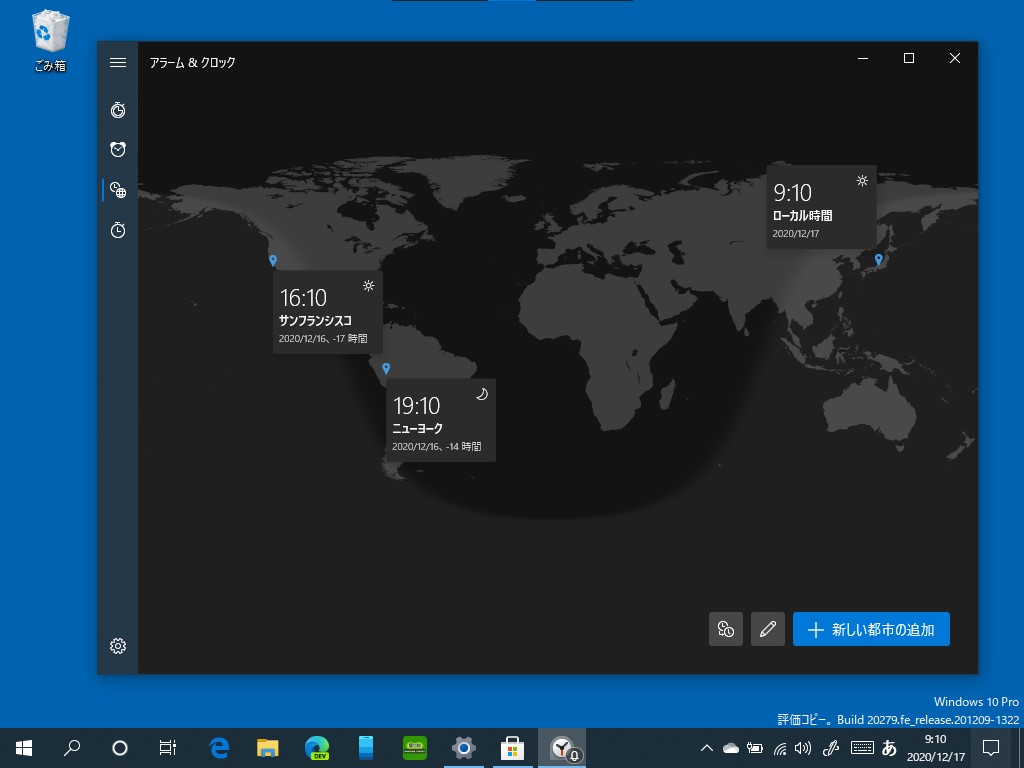Screen dimensions: 1024x768
Task: Open the Stopwatch page in sidebar
Action: [118, 230]
